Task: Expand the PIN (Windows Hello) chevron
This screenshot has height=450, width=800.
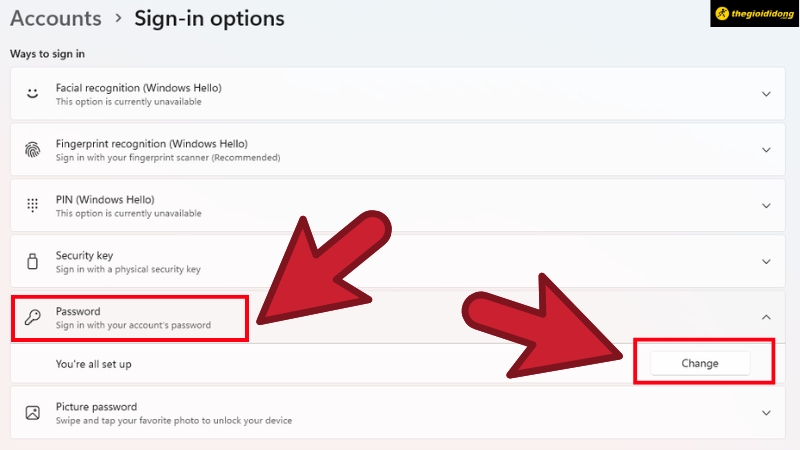Action: point(766,205)
